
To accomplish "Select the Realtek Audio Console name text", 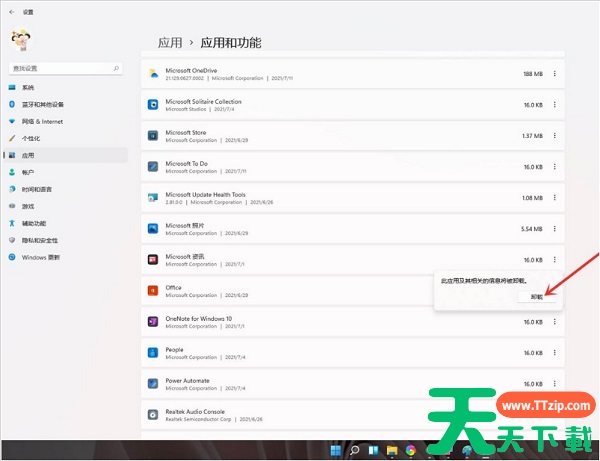I will (x=195, y=412).
